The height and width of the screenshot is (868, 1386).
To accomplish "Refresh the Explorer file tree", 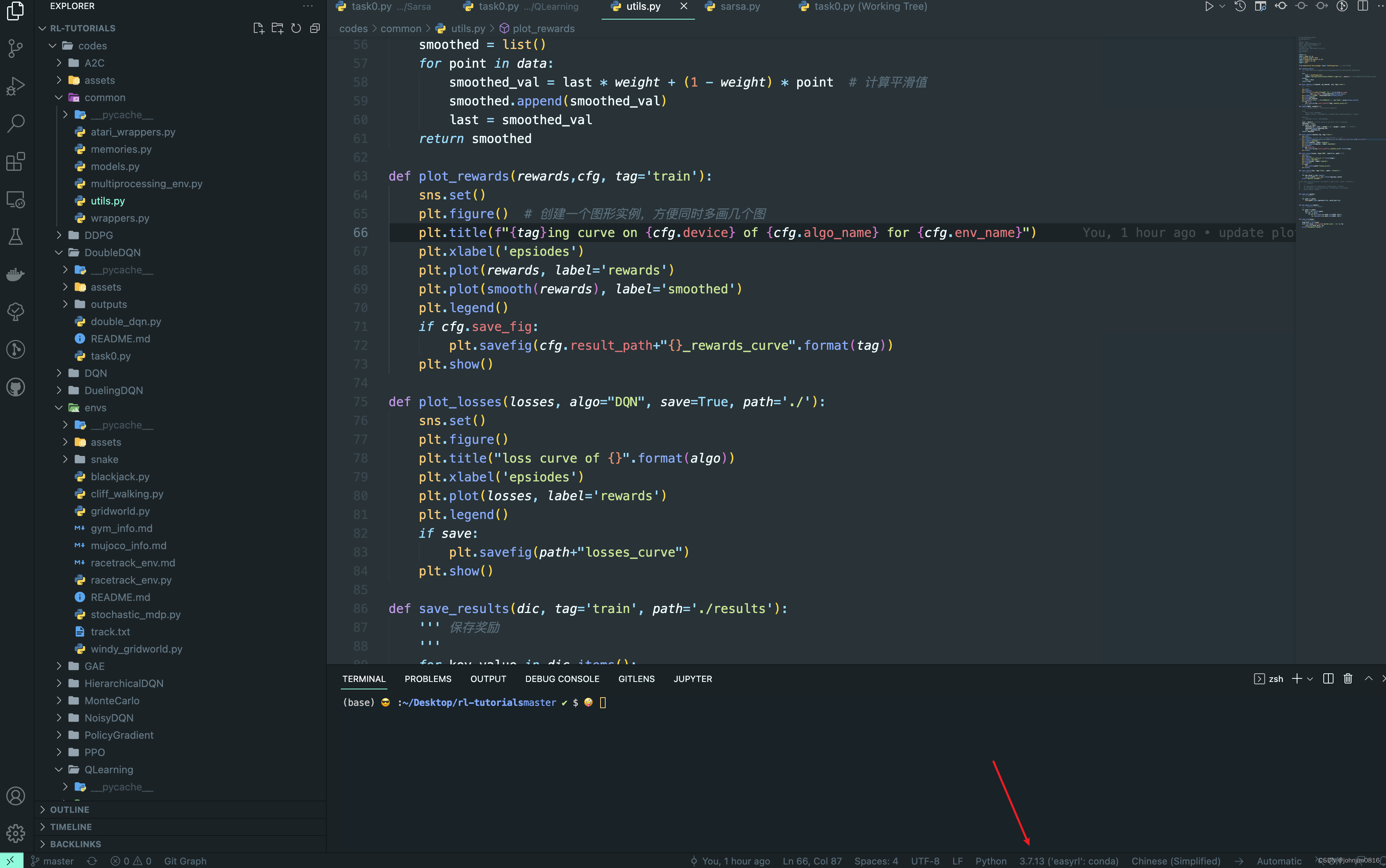I will tap(296, 28).
